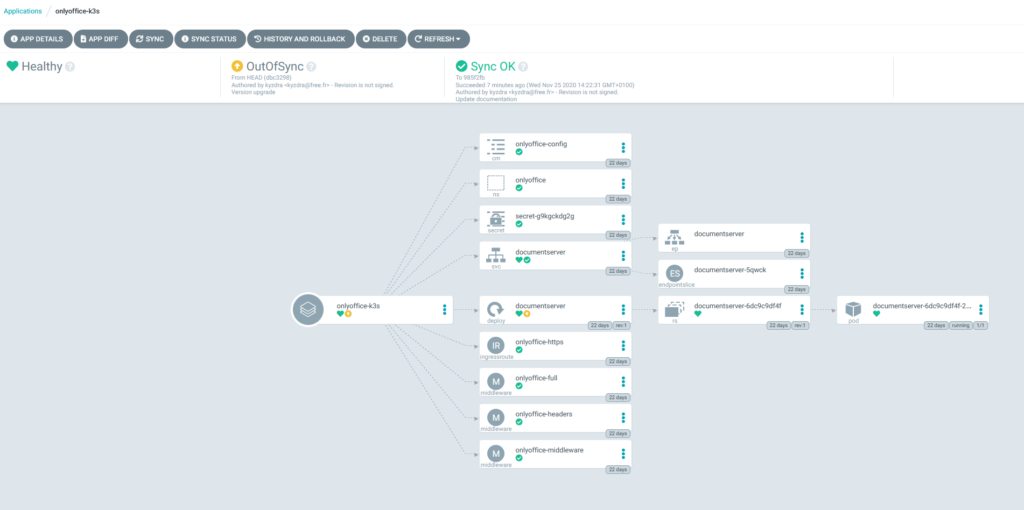The height and width of the screenshot is (510, 1024).
Task: Open the kebab menu for onlyoffice-https
Action: pyautogui.click(x=624, y=345)
